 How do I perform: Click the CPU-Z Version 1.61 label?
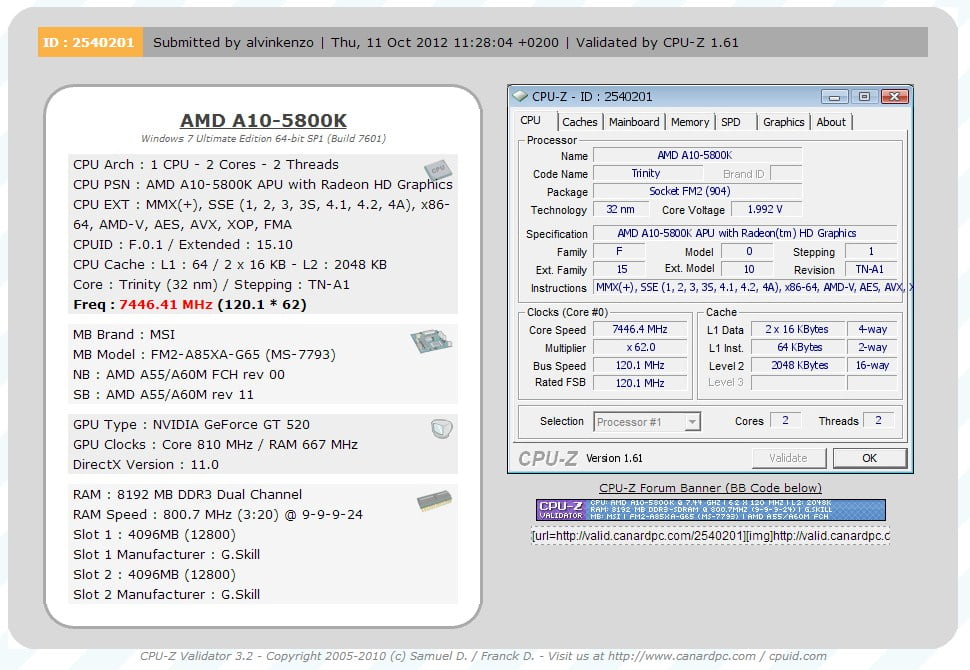(x=614, y=458)
